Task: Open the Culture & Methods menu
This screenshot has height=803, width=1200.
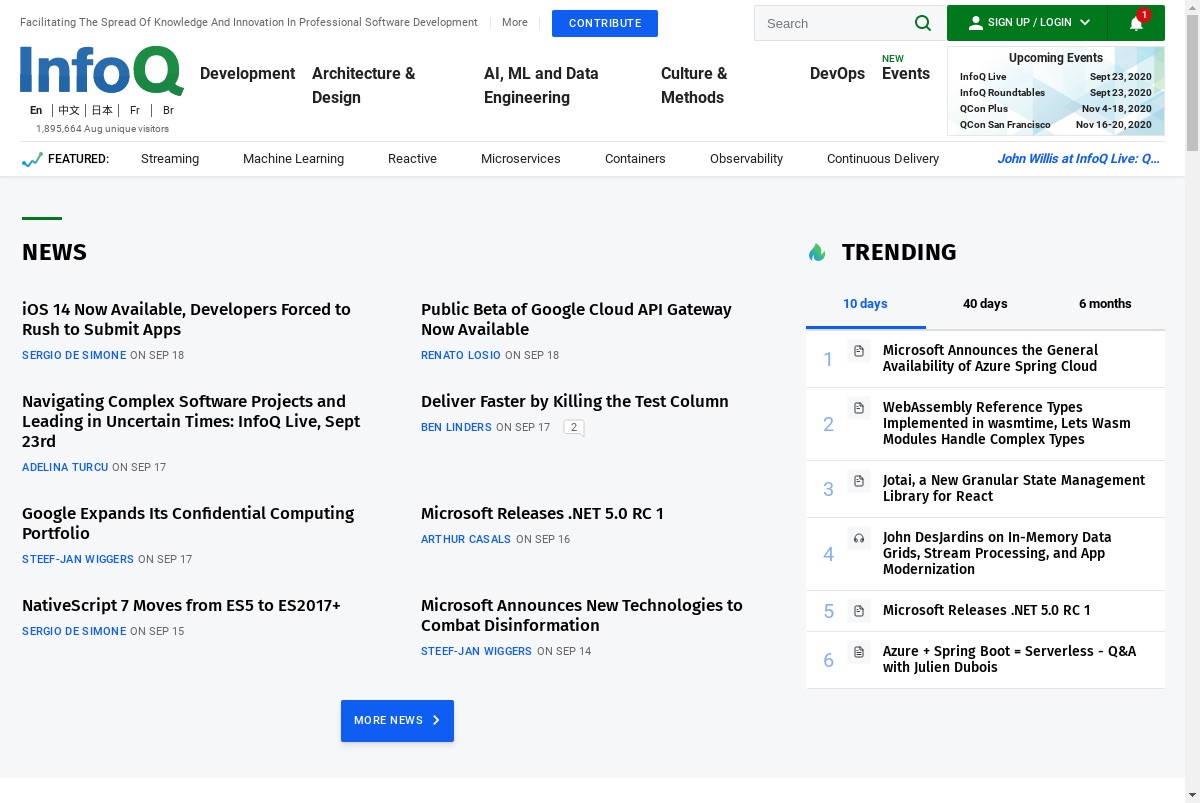Action: [x=694, y=85]
